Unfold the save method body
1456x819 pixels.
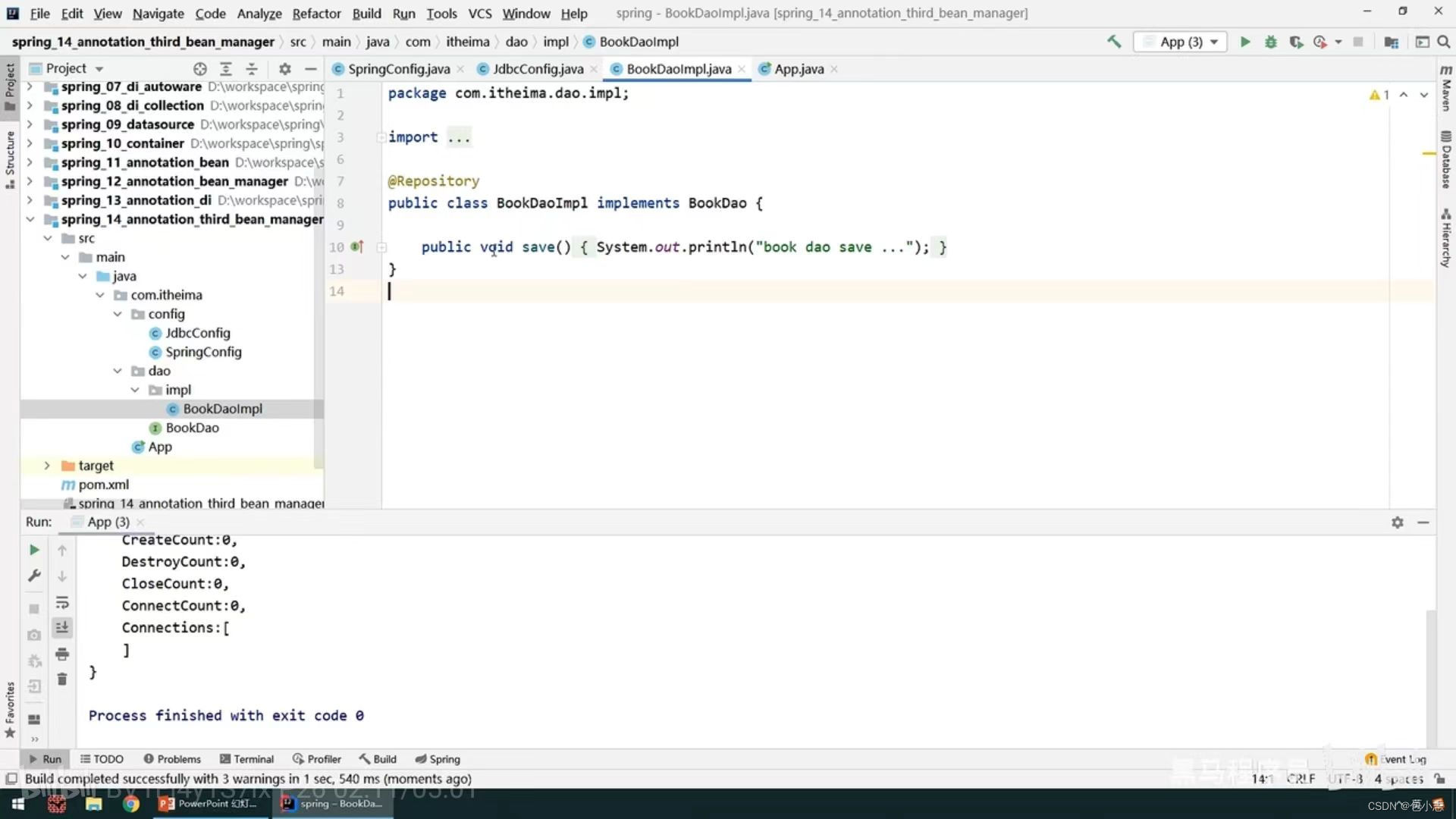pos(381,247)
